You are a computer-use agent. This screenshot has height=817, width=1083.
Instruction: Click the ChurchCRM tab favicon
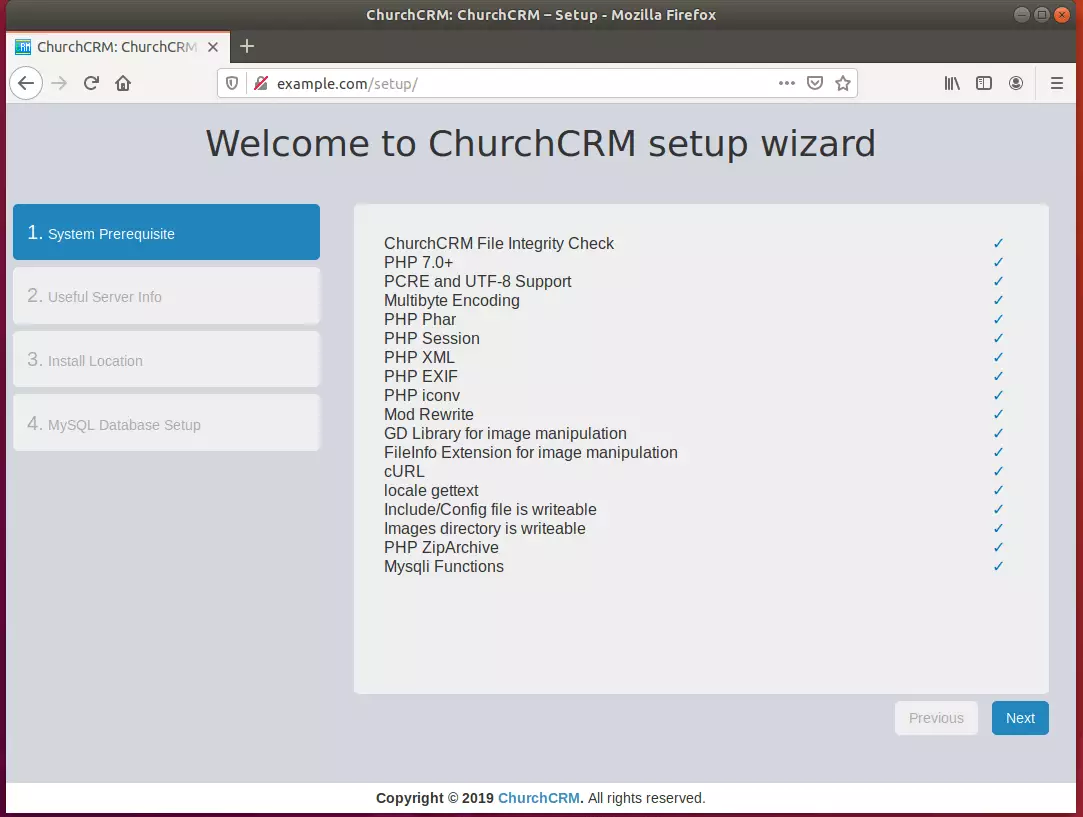(x=23, y=47)
